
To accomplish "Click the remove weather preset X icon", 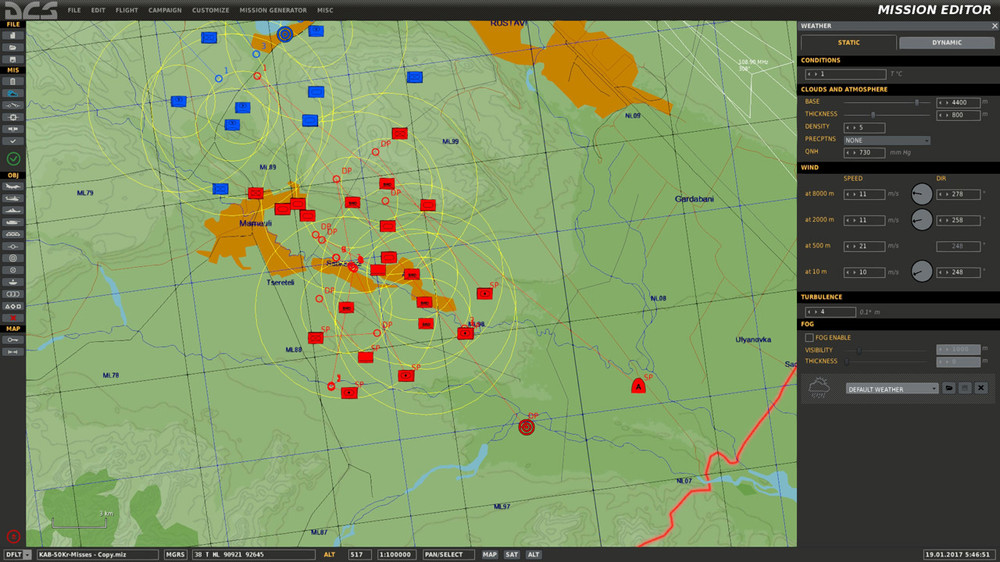I will click(x=981, y=388).
